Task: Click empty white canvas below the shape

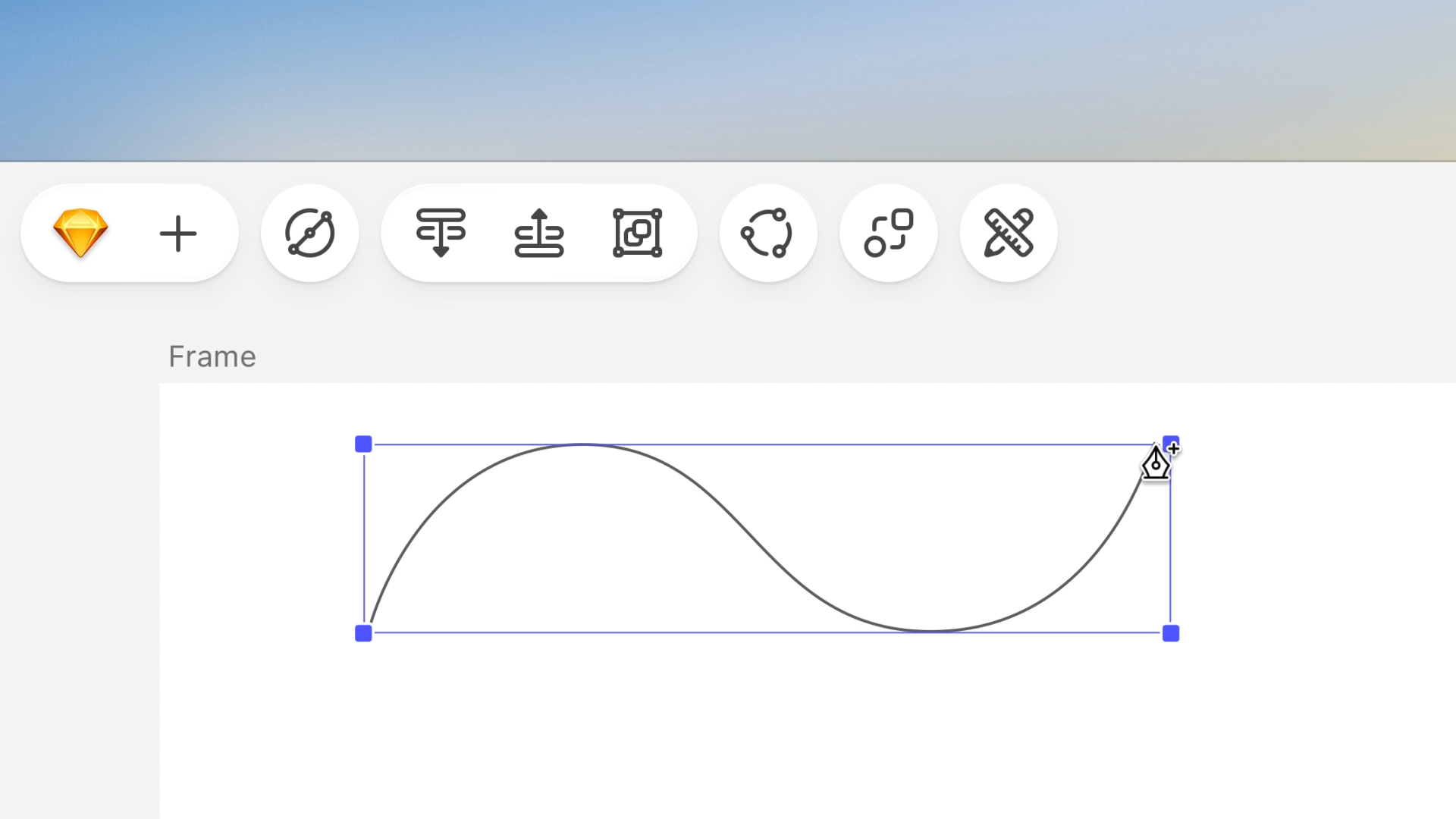Action: pyautogui.click(x=758, y=728)
